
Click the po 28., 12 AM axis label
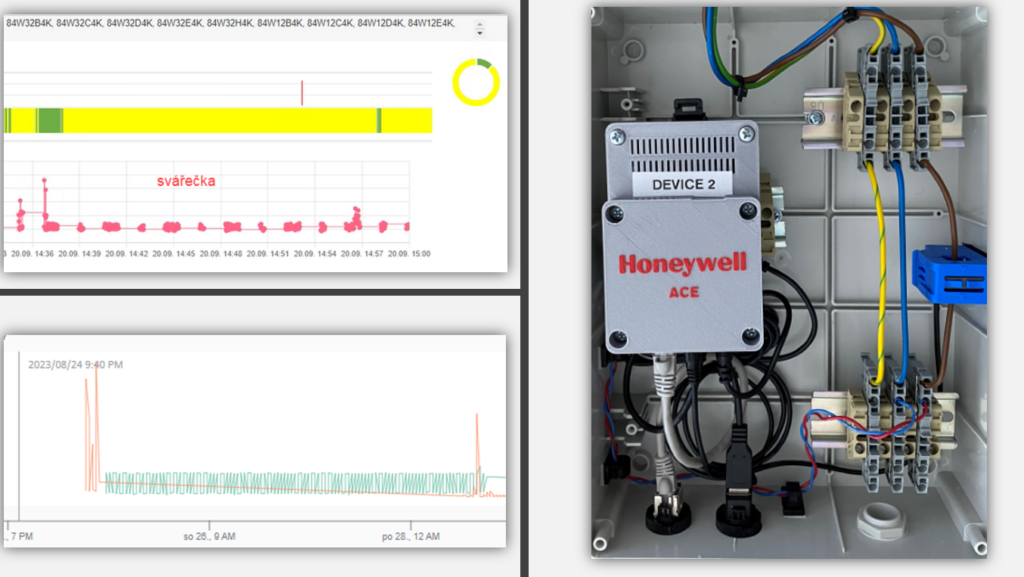click(411, 537)
